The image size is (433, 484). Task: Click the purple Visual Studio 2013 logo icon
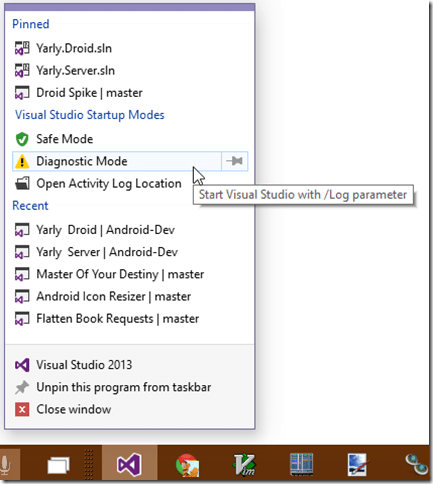point(22,365)
